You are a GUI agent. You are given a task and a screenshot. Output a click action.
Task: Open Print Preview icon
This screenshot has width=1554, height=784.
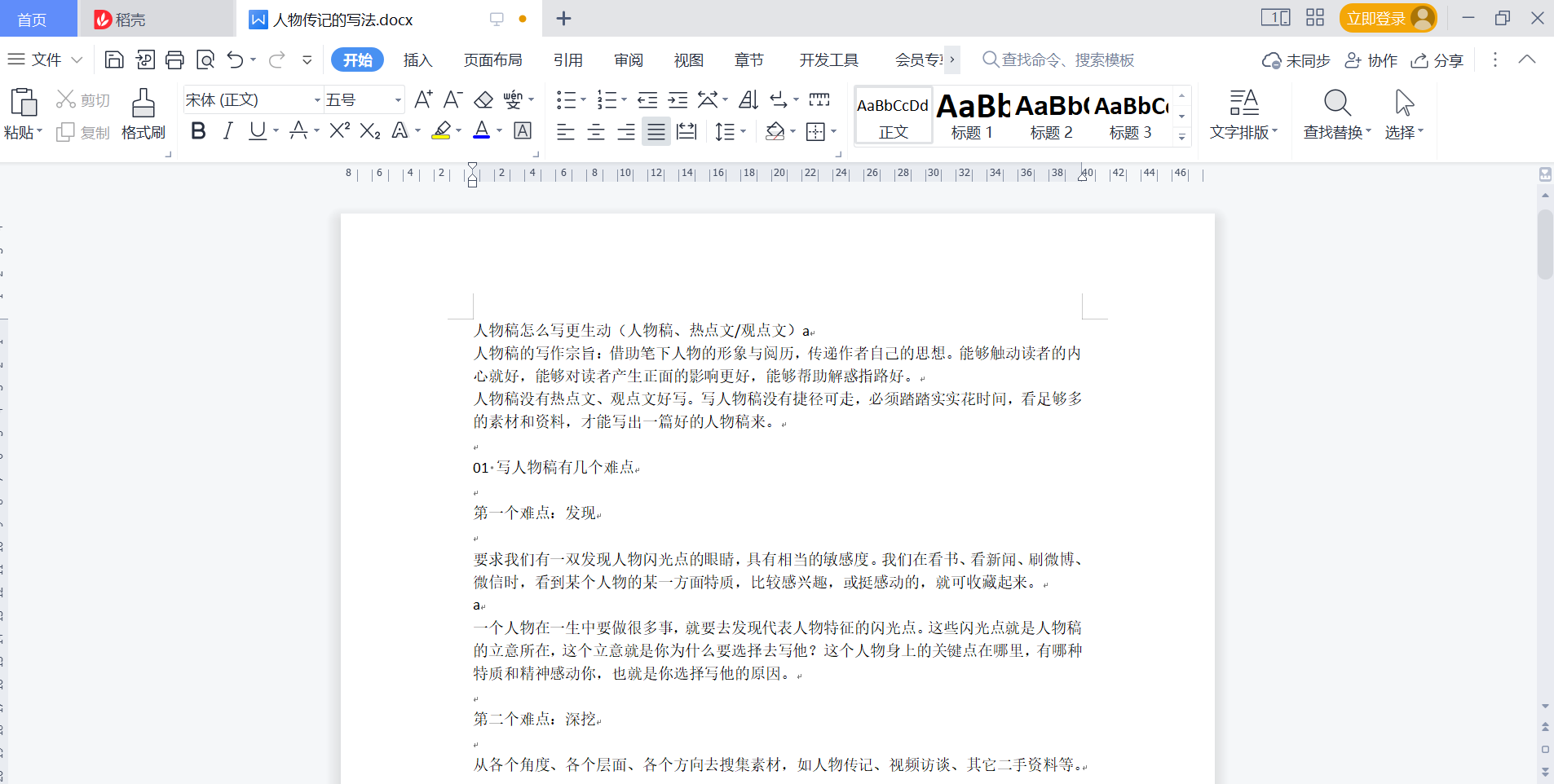point(205,59)
